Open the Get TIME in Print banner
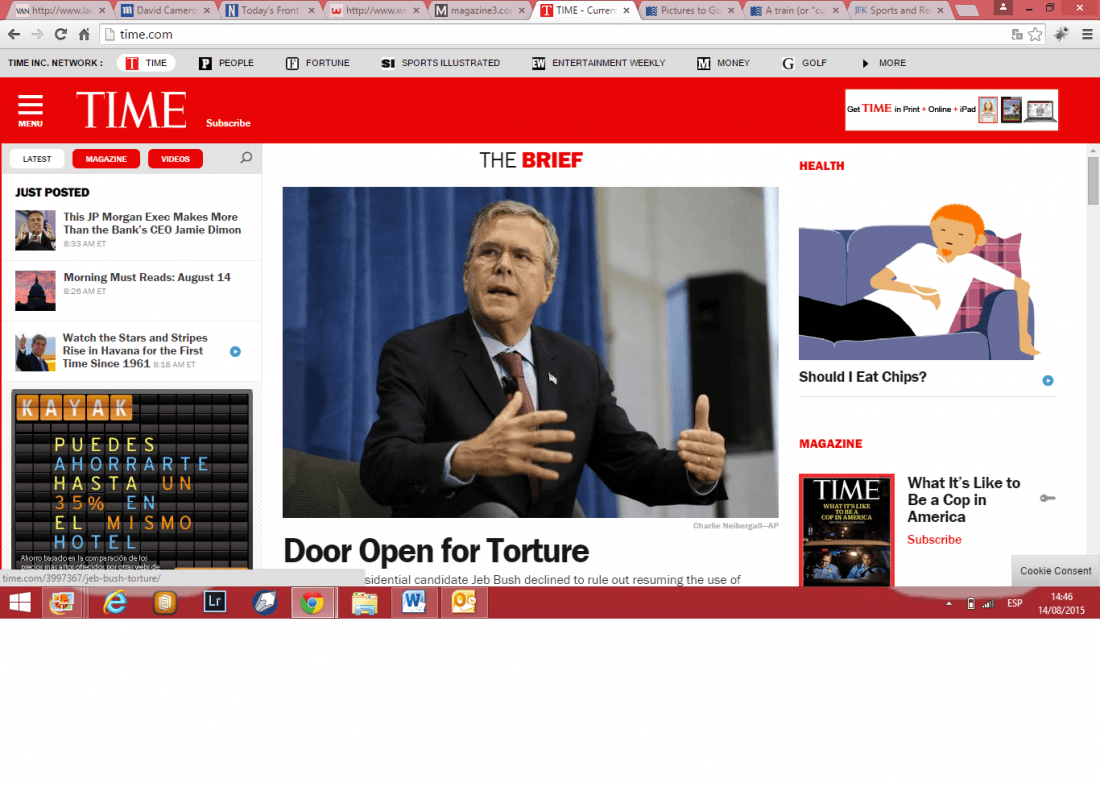 (951, 109)
